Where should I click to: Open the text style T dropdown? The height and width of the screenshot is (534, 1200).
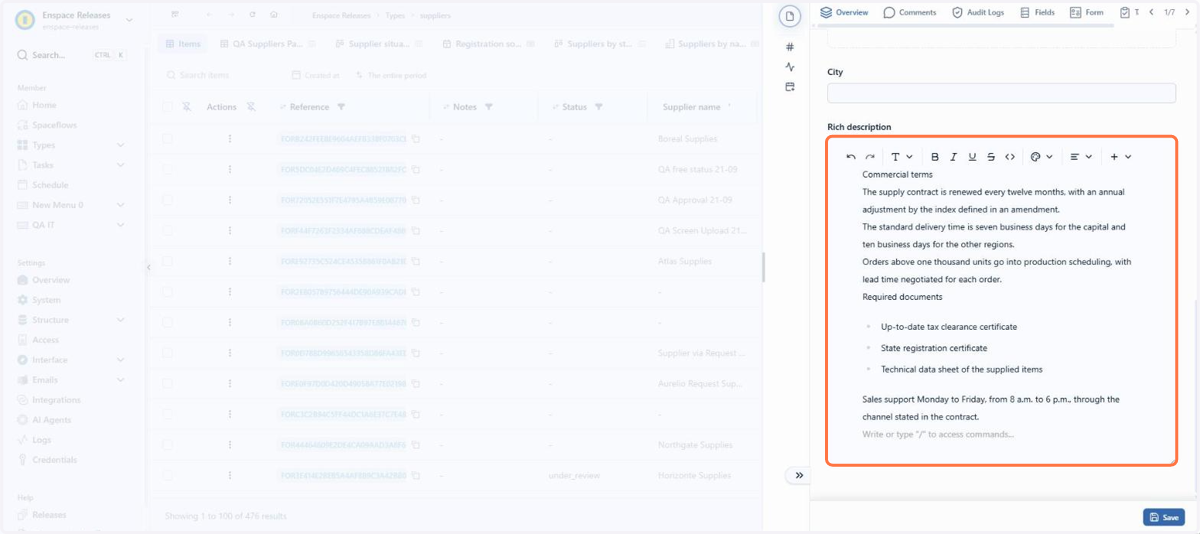901,157
